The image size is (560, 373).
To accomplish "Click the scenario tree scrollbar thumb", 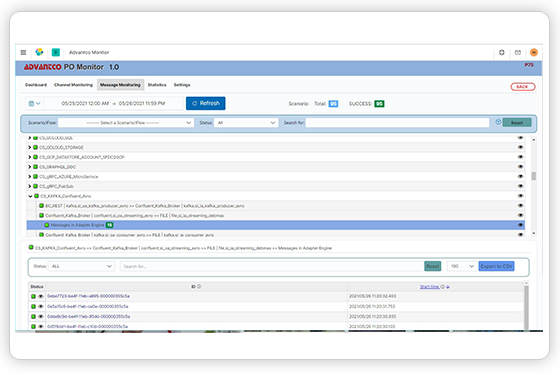I will pos(534,176).
